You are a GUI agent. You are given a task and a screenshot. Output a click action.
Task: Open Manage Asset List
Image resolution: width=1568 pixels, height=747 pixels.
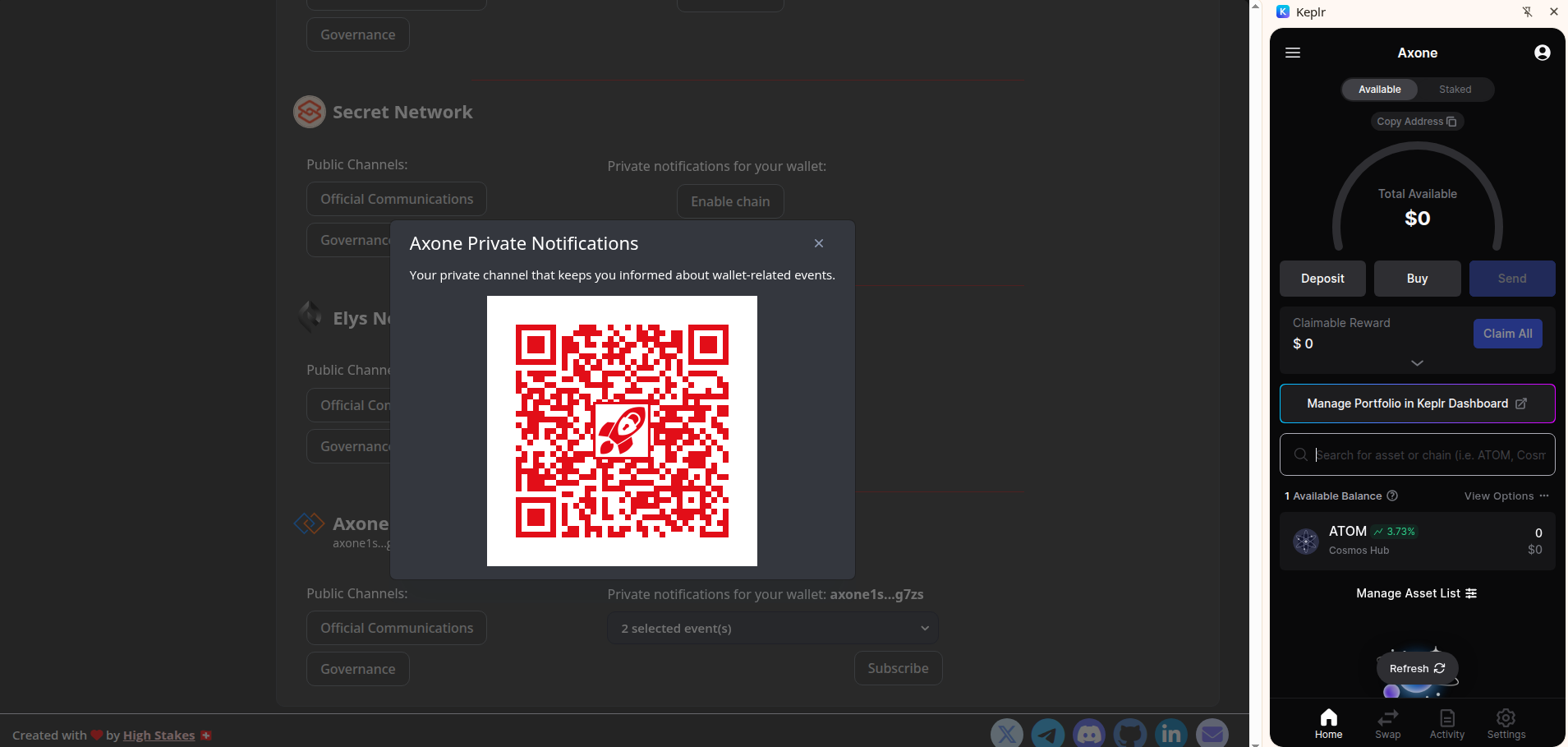pyautogui.click(x=1417, y=593)
